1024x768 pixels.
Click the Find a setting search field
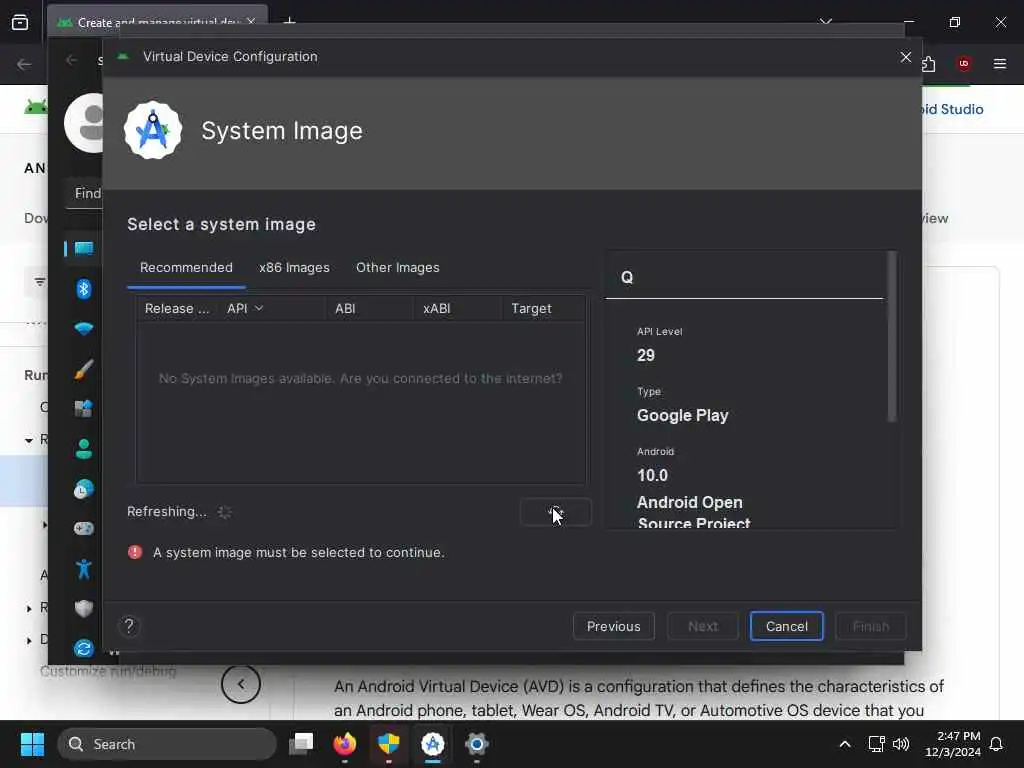[84, 194]
